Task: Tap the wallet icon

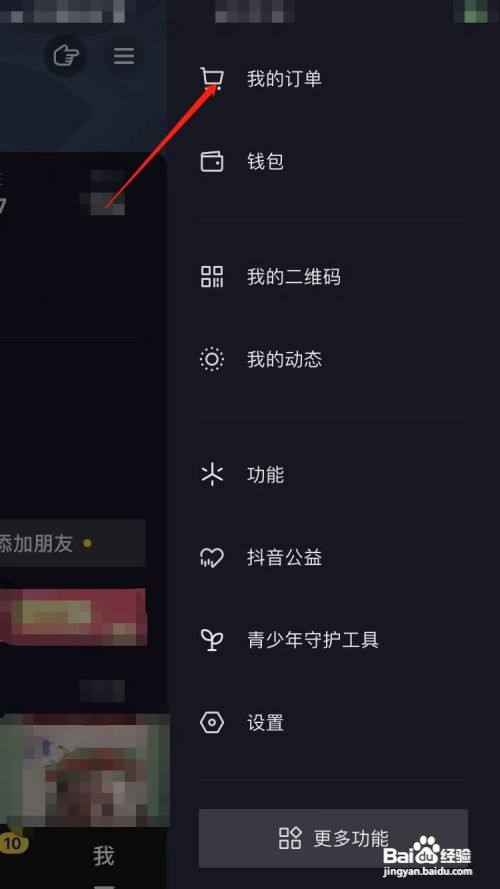Action: (212, 162)
